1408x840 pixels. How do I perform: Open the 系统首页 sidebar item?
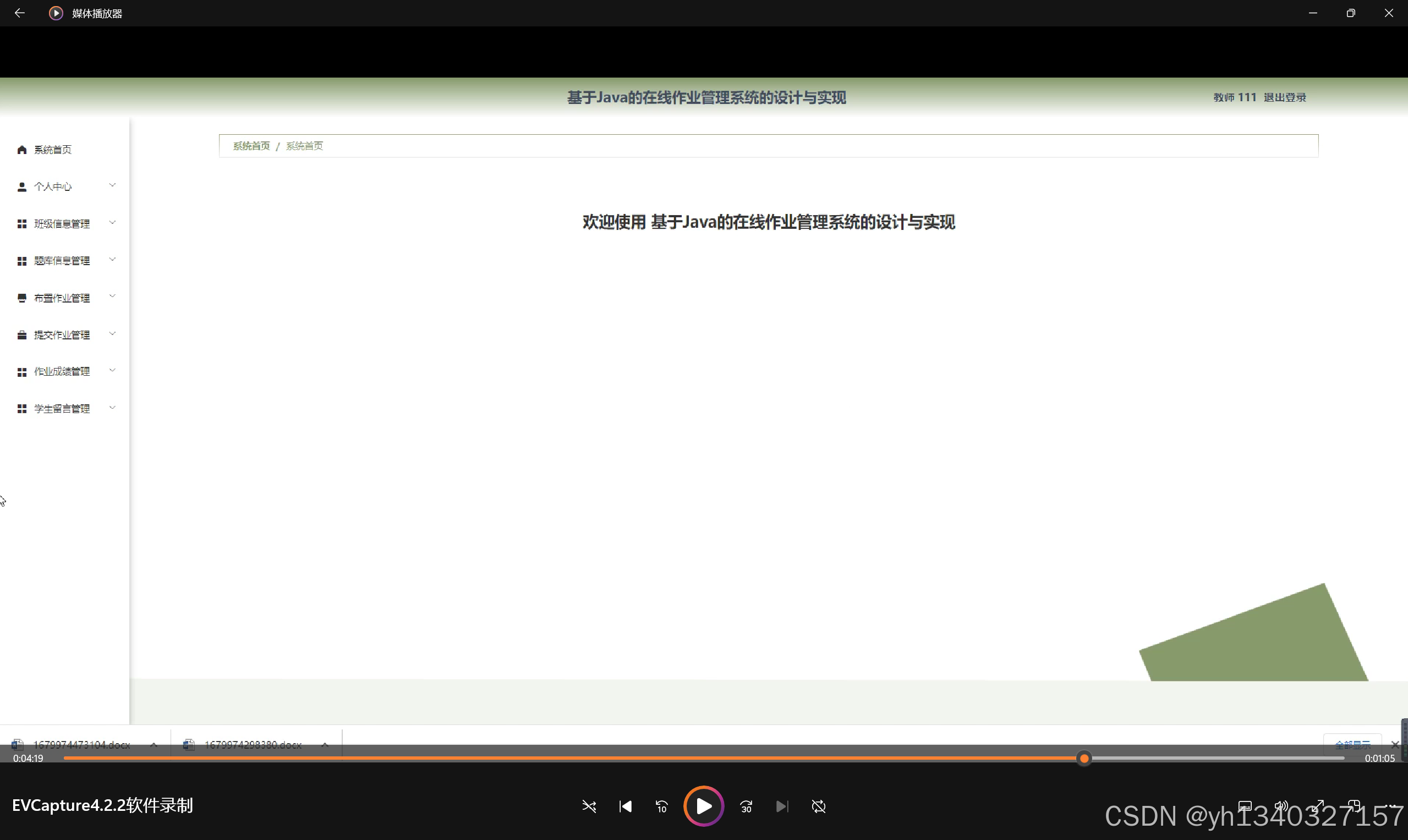52,150
